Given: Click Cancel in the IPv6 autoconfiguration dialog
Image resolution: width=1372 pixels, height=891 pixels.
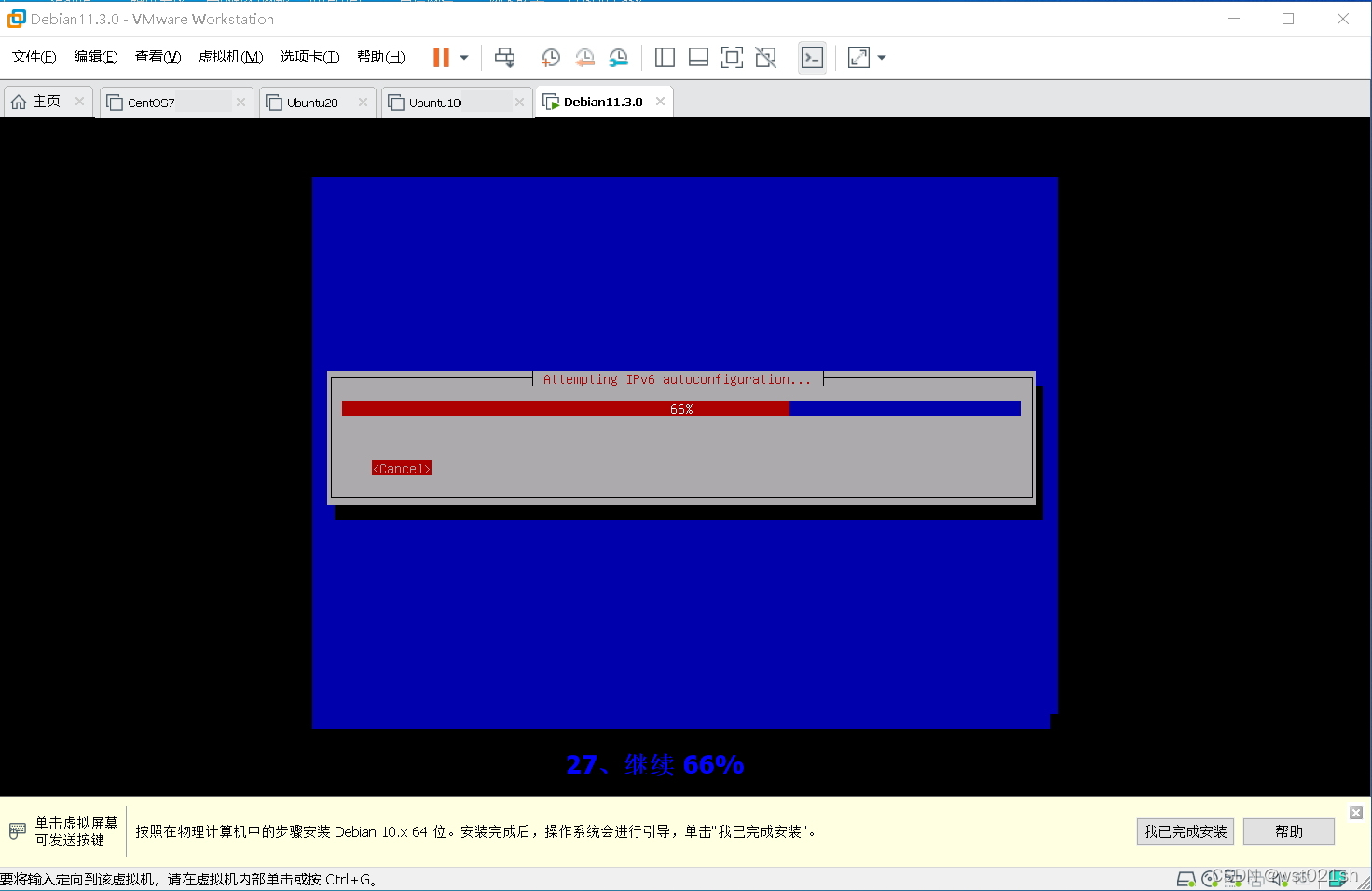Looking at the screenshot, I should (x=402, y=469).
